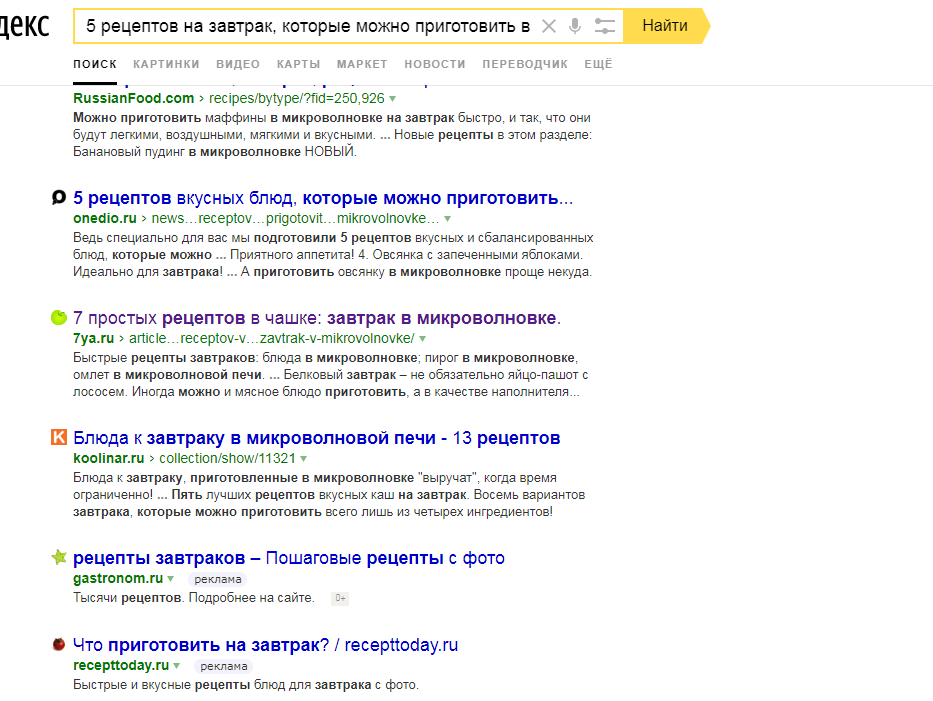Image resolution: width=933 pixels, height=701 pixels.
Task: Expand dropdown arrow next to 7ya.ru URL
Action: tap(422, 339)
